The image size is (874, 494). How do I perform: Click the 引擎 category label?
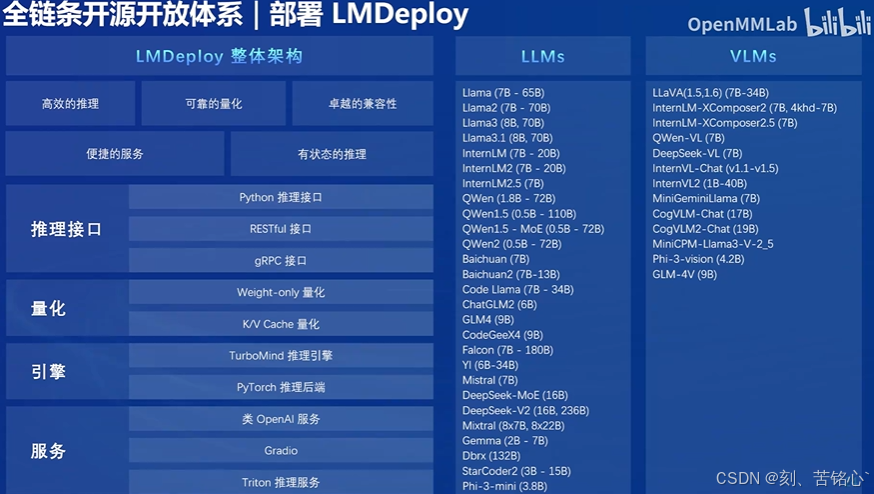(48, 371)
